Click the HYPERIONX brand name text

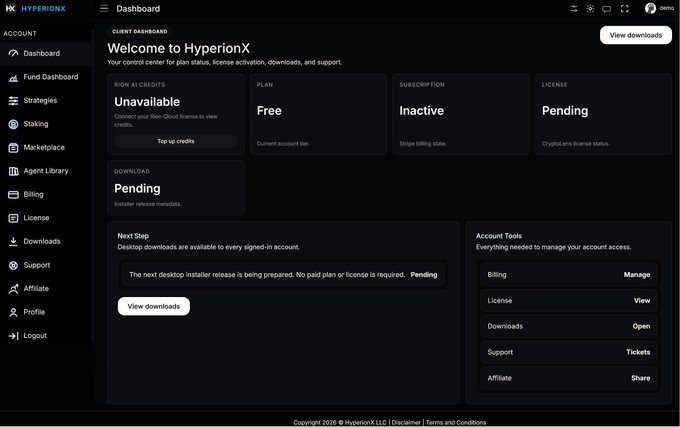[43, 8]
